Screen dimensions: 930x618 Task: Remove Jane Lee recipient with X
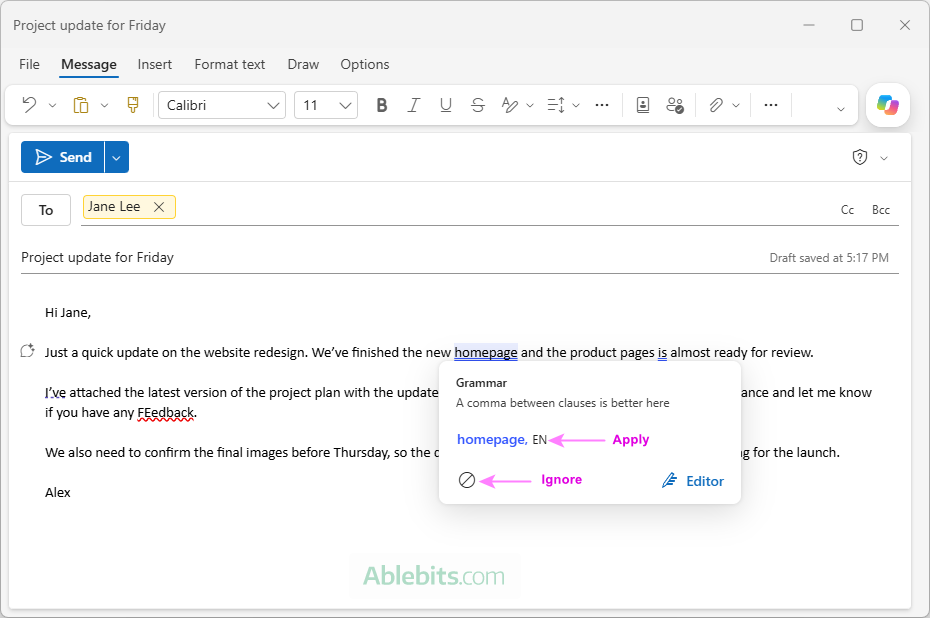tap(159, 206)
